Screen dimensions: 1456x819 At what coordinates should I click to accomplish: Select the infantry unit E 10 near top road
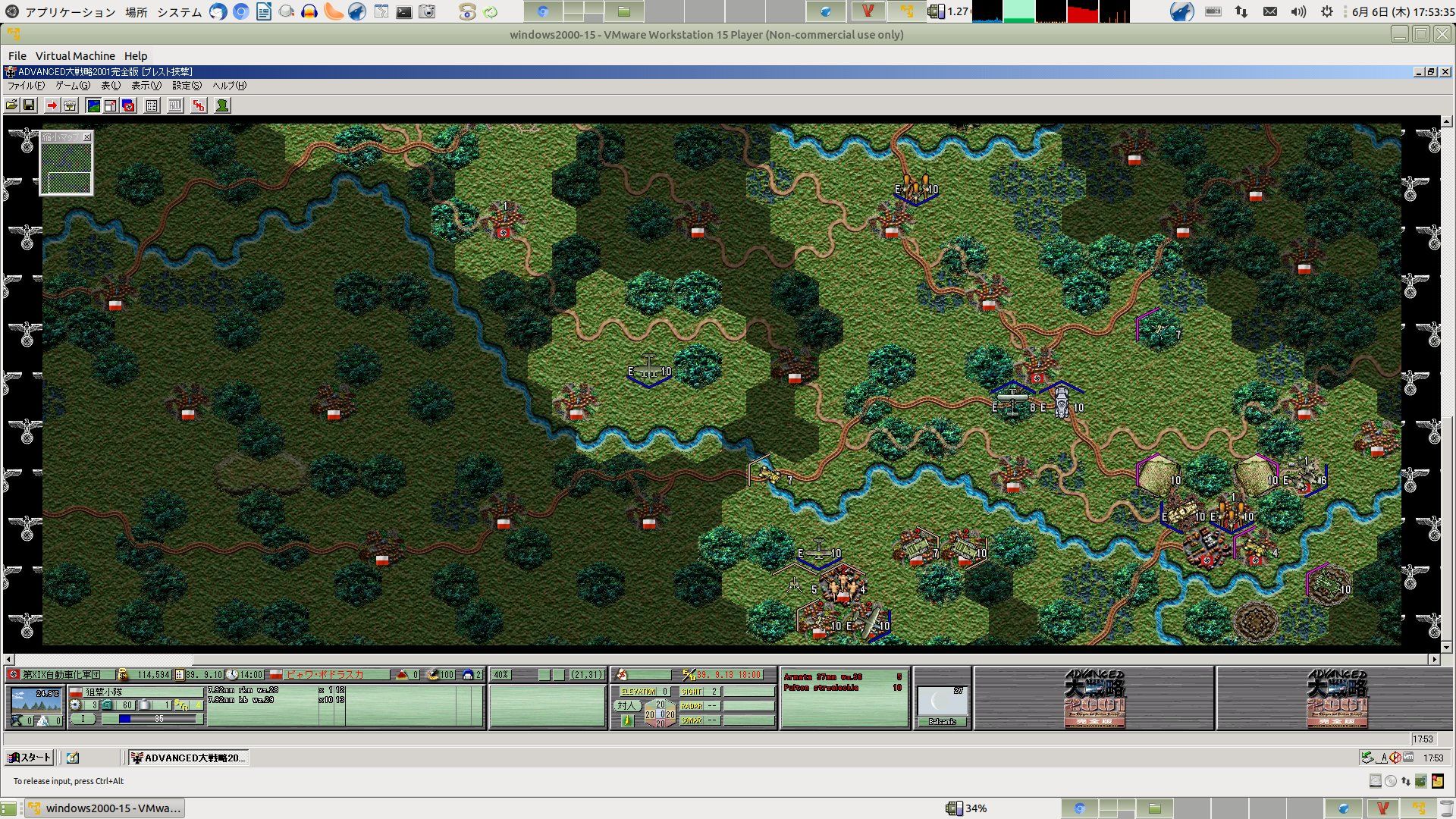pyautogui.click(x=915, y=188)
